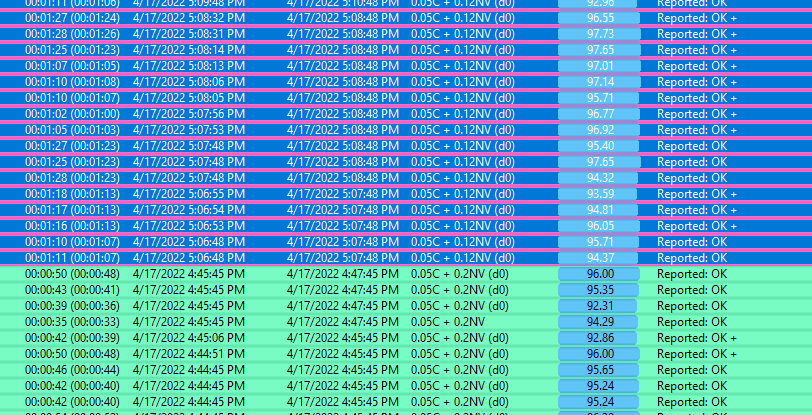The image size is (812, 415).
Task: Select the sent time 4/17/2022 4:45:06 PM
Action: point(188,338)
